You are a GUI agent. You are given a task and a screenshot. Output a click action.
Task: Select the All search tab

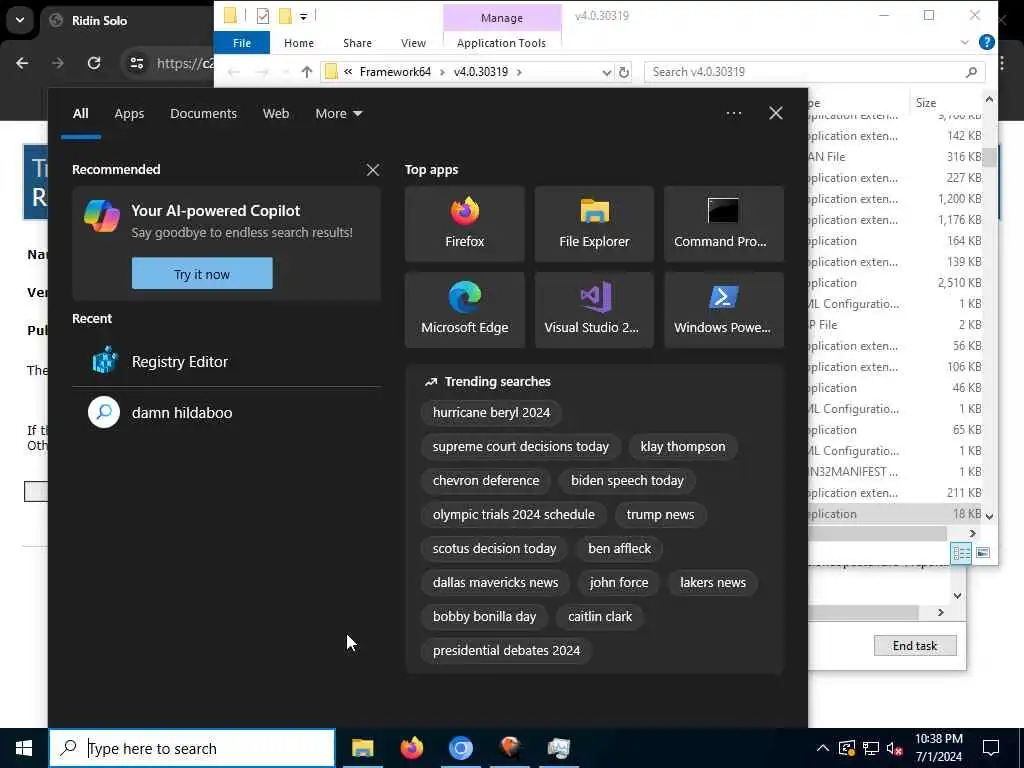(80, 114)
